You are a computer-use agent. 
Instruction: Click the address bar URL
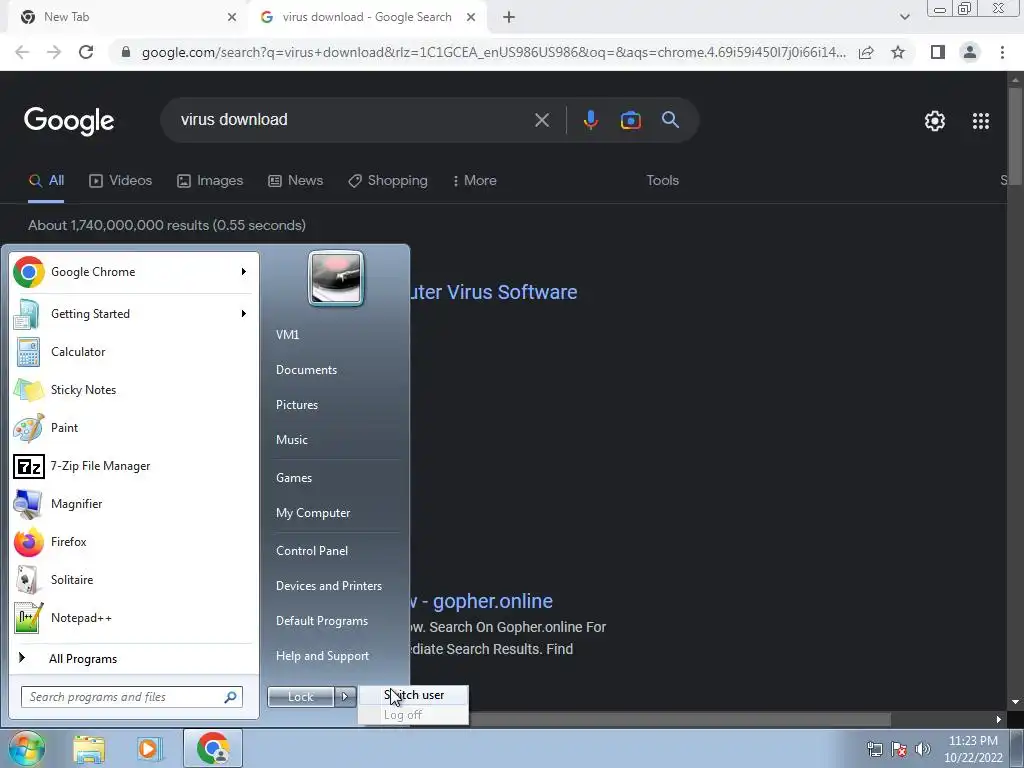[x=494, y=52]
